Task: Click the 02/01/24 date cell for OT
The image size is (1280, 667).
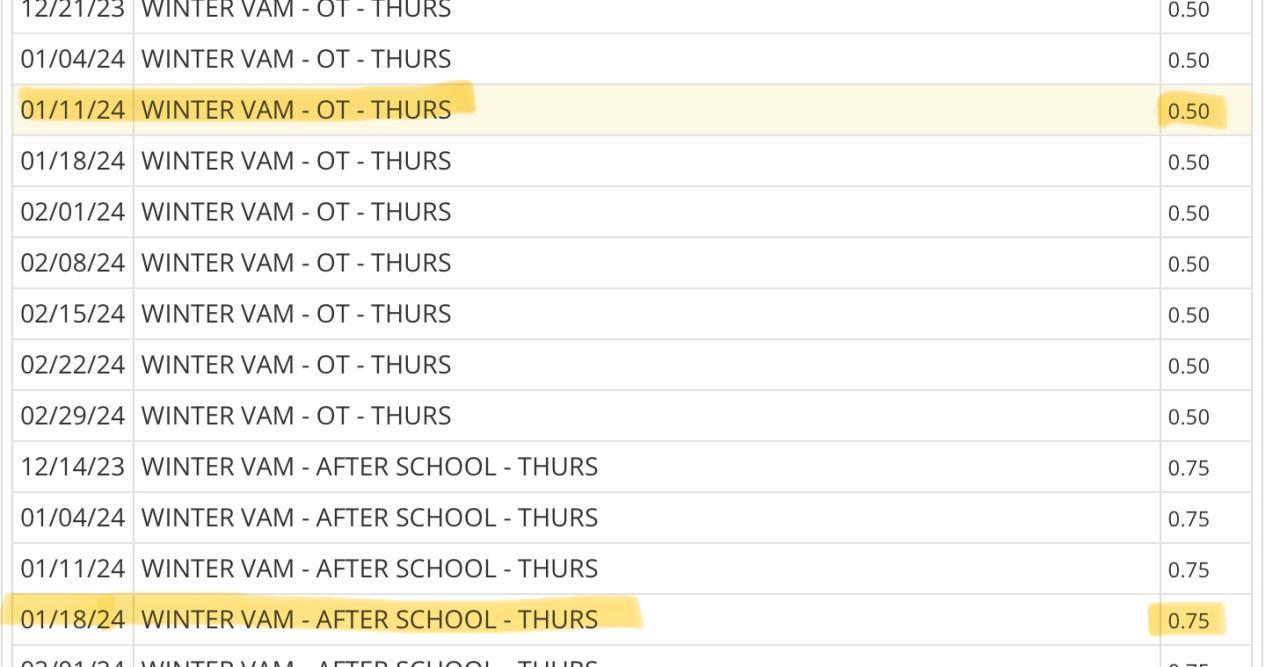Action: (x=72, y=212)
